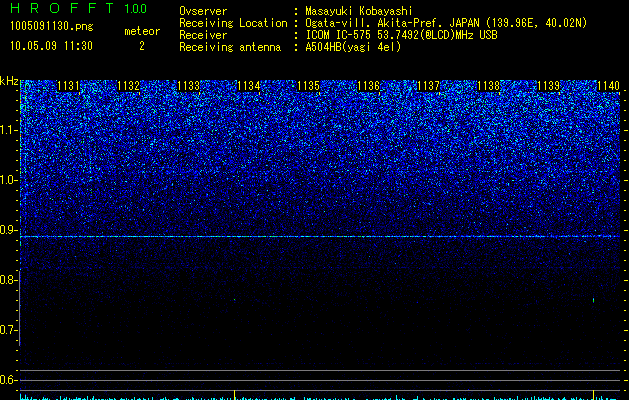Click the 0.9 kHz axis label
Image resolution: width=629 pixels, height=400 pixels.
[9, 230]
